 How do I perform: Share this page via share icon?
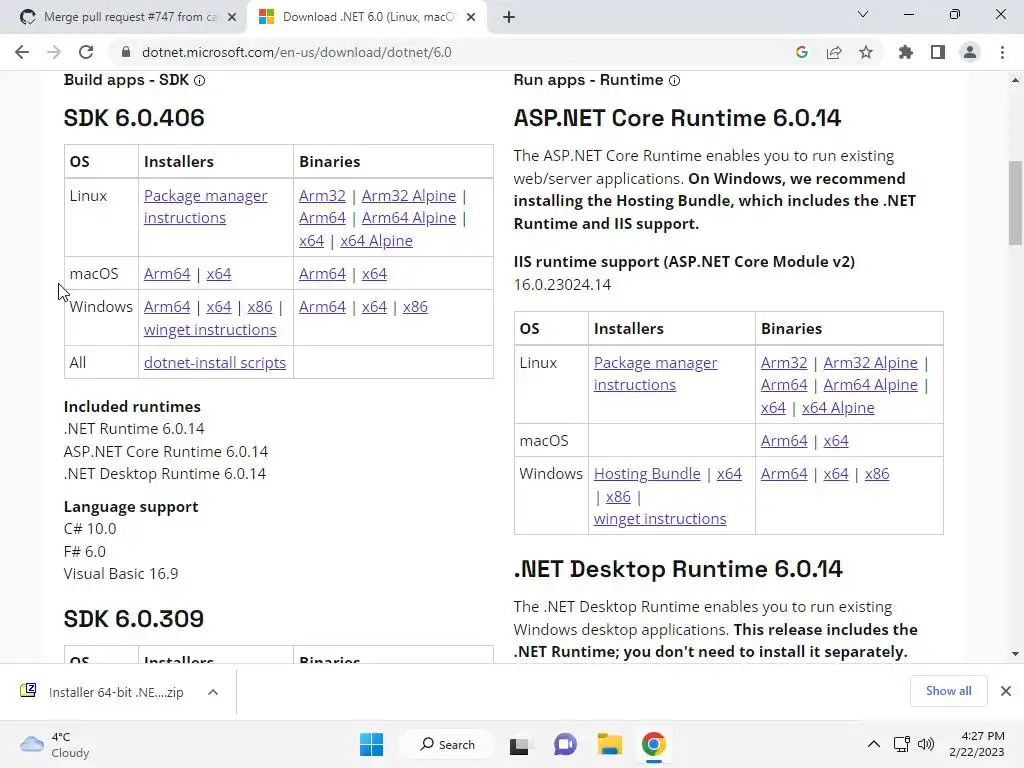pyautogui.click(x=834, y=52)
